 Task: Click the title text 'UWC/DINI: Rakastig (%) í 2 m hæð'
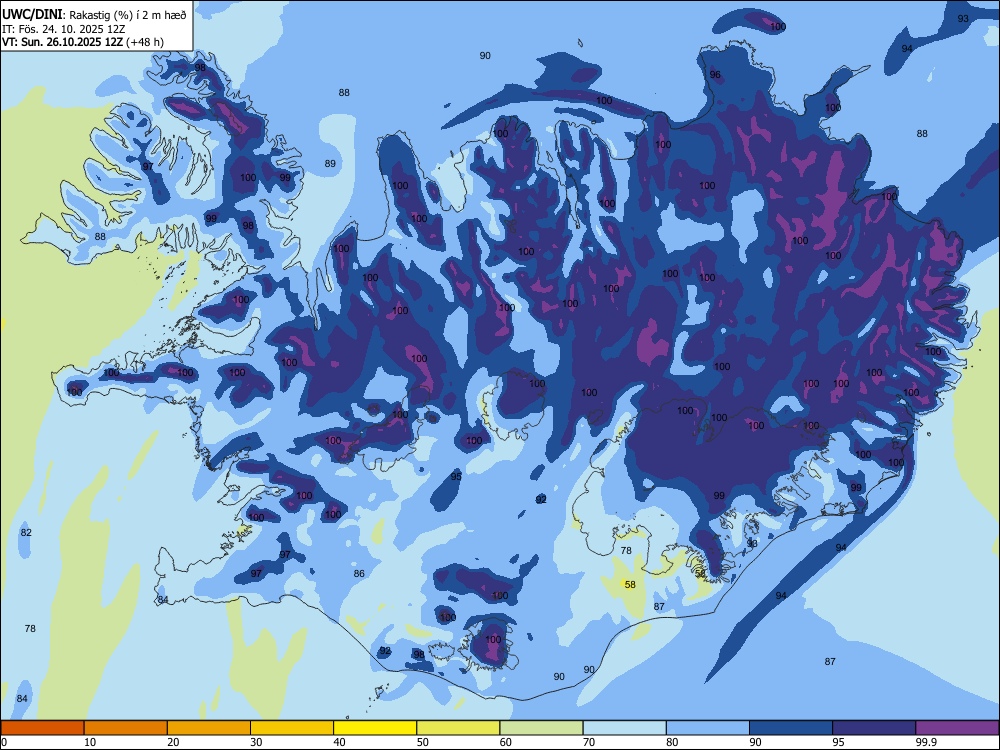pos(94,15)
